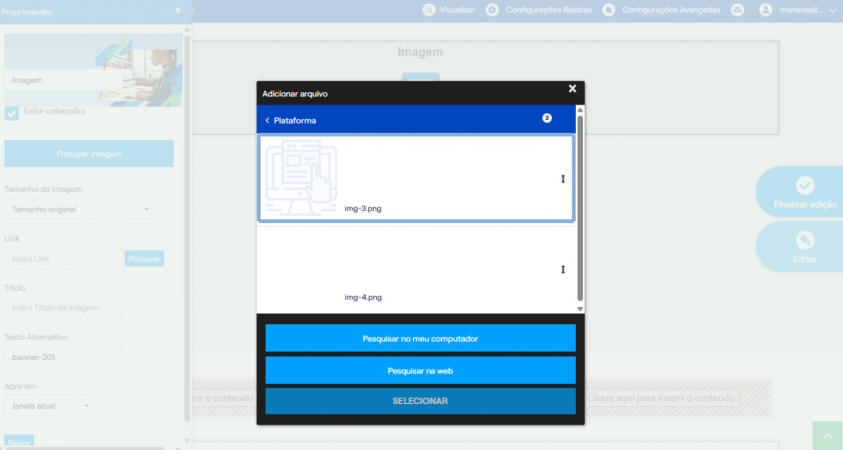Open the mail envelope icon
The width and height of the screenshot is (843, 450).
coord(738,10)
